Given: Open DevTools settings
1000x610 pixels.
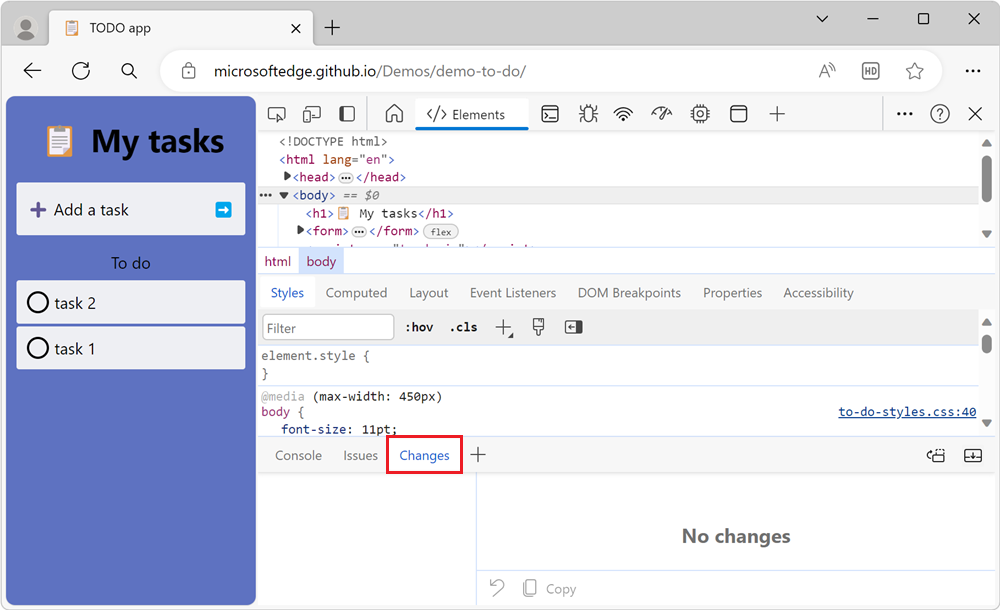Looking at the screenshot, I should (905, 114).
